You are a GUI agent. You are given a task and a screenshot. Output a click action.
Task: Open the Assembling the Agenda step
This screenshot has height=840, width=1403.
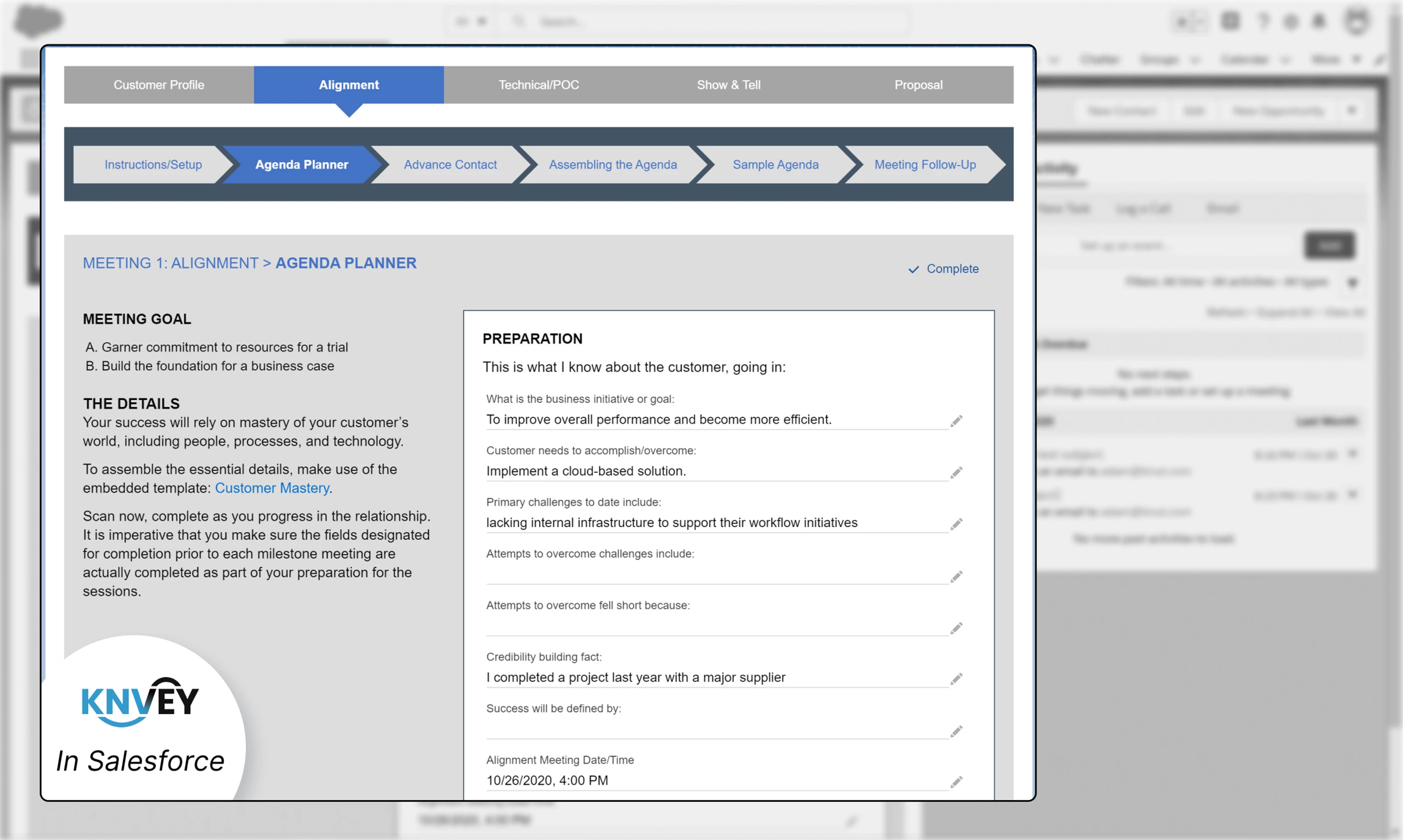click(612, 164)
